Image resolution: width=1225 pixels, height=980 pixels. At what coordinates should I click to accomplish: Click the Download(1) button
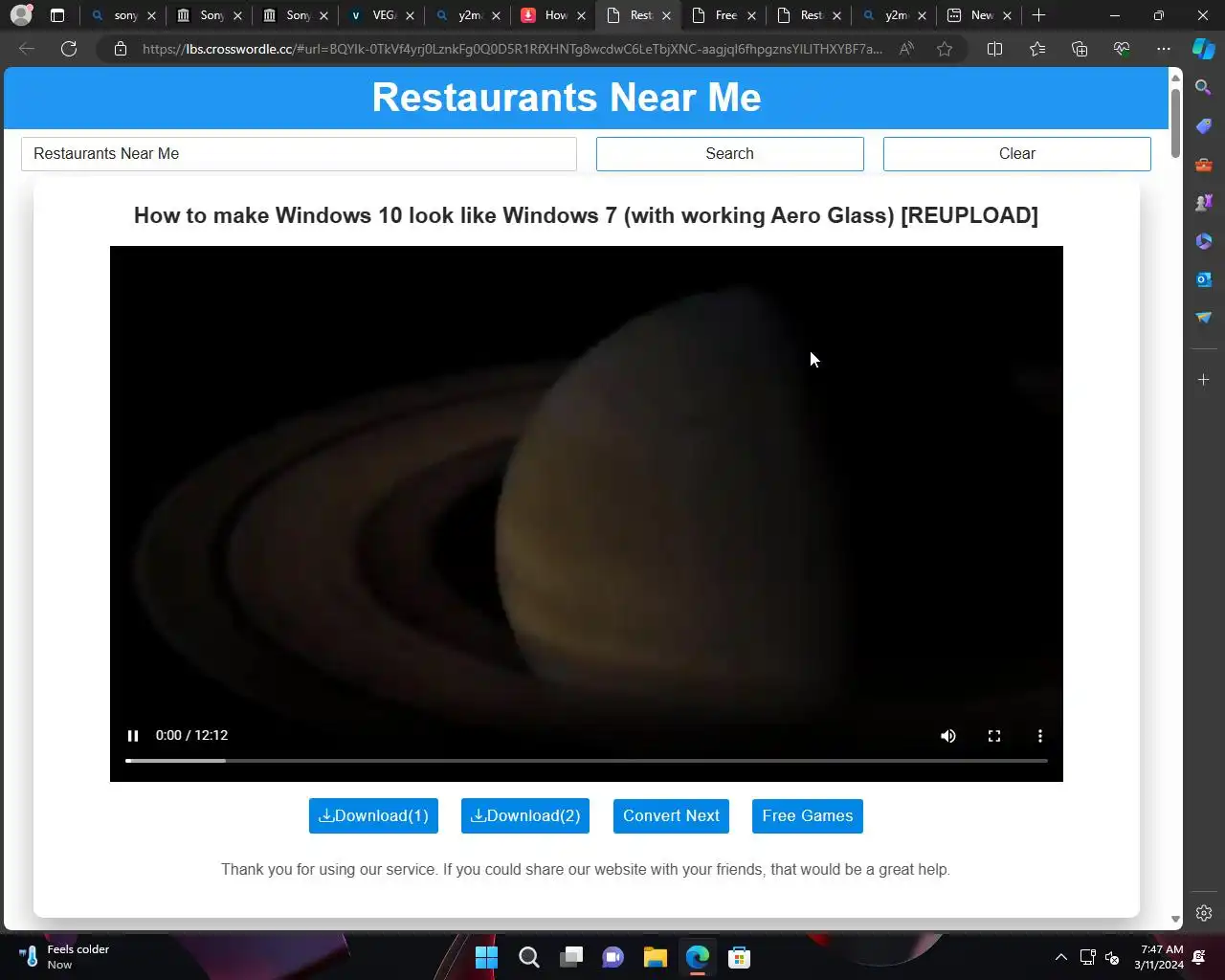(x=373, y=816)
